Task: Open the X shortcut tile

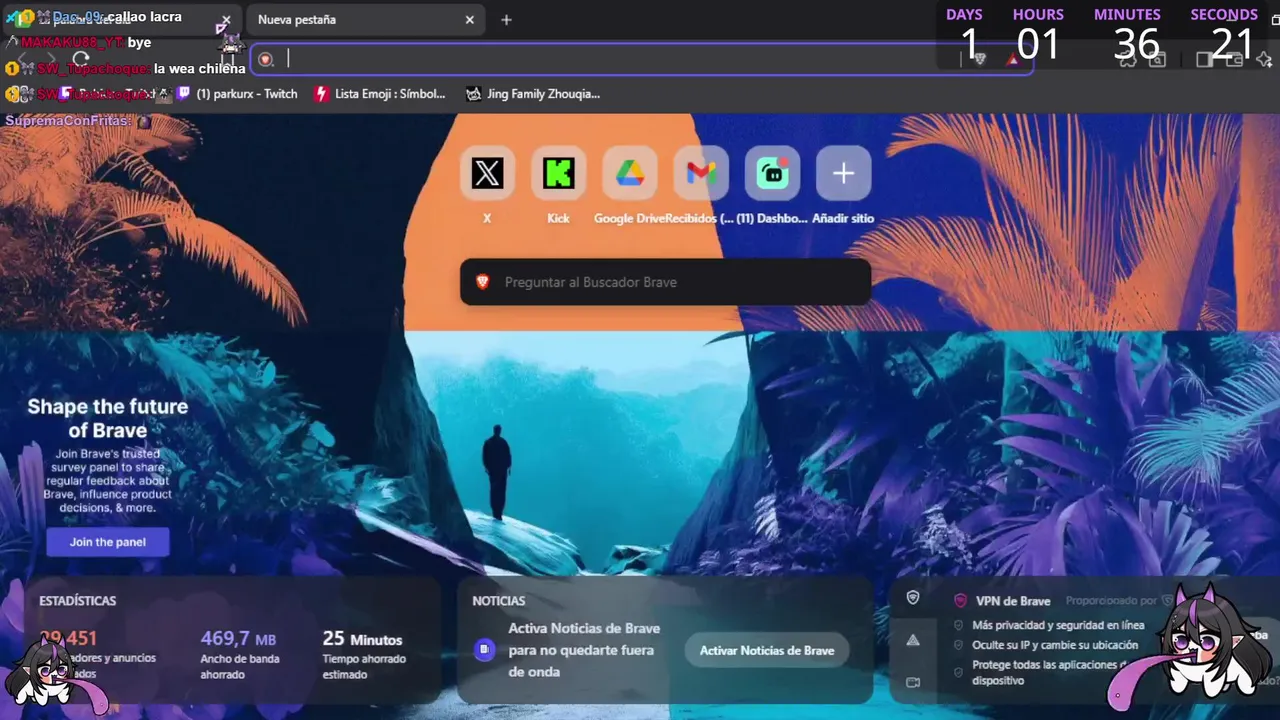Action: click(487, 173)
